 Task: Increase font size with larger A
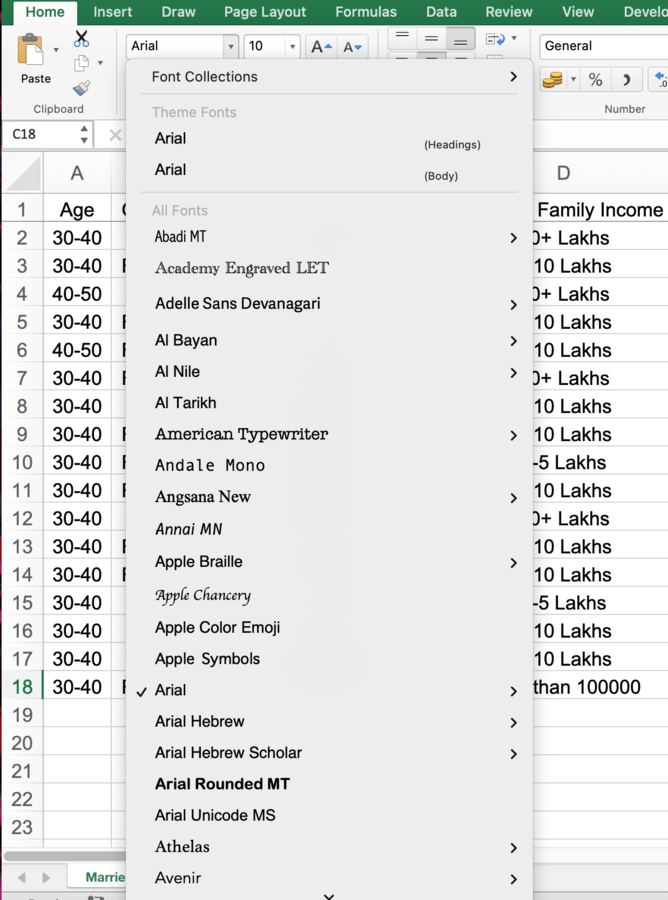coord(320,46)
